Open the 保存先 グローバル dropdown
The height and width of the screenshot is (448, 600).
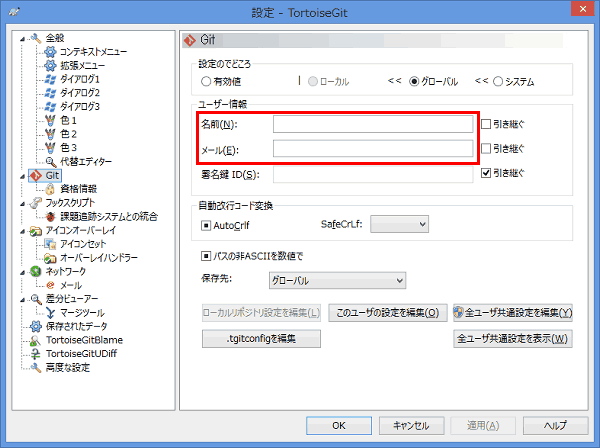click(x=337, y=280)
